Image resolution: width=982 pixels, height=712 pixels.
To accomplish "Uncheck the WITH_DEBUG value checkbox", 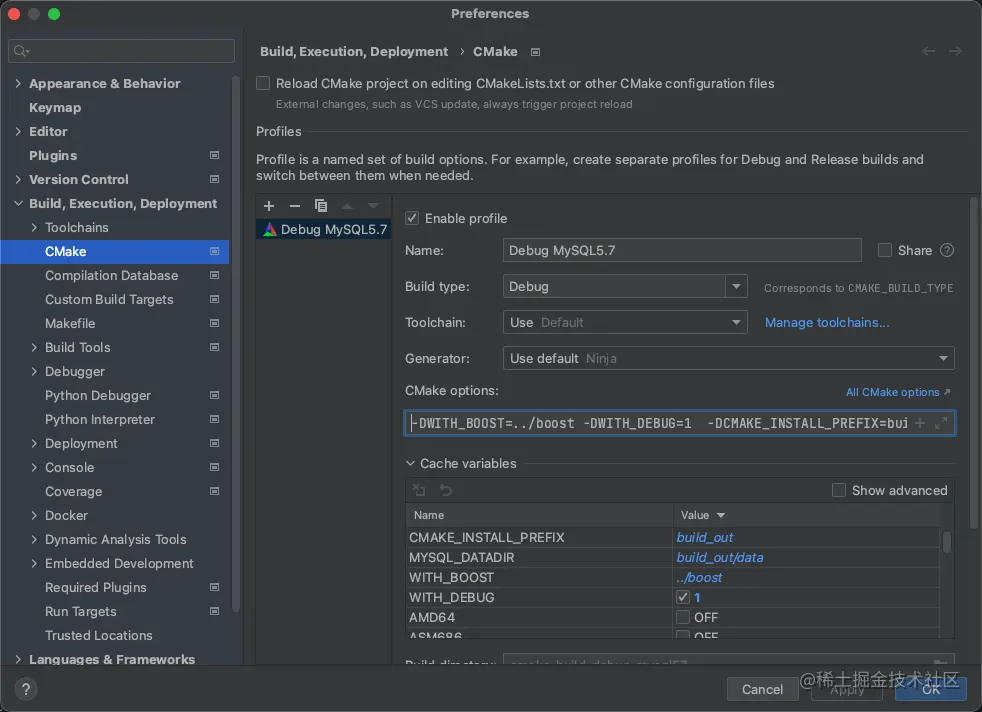I will [x=683, y=597].
